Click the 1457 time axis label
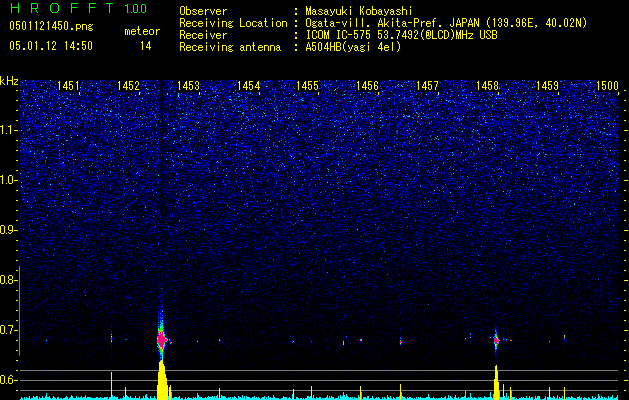Screen dimensions: 629x400 428,86
